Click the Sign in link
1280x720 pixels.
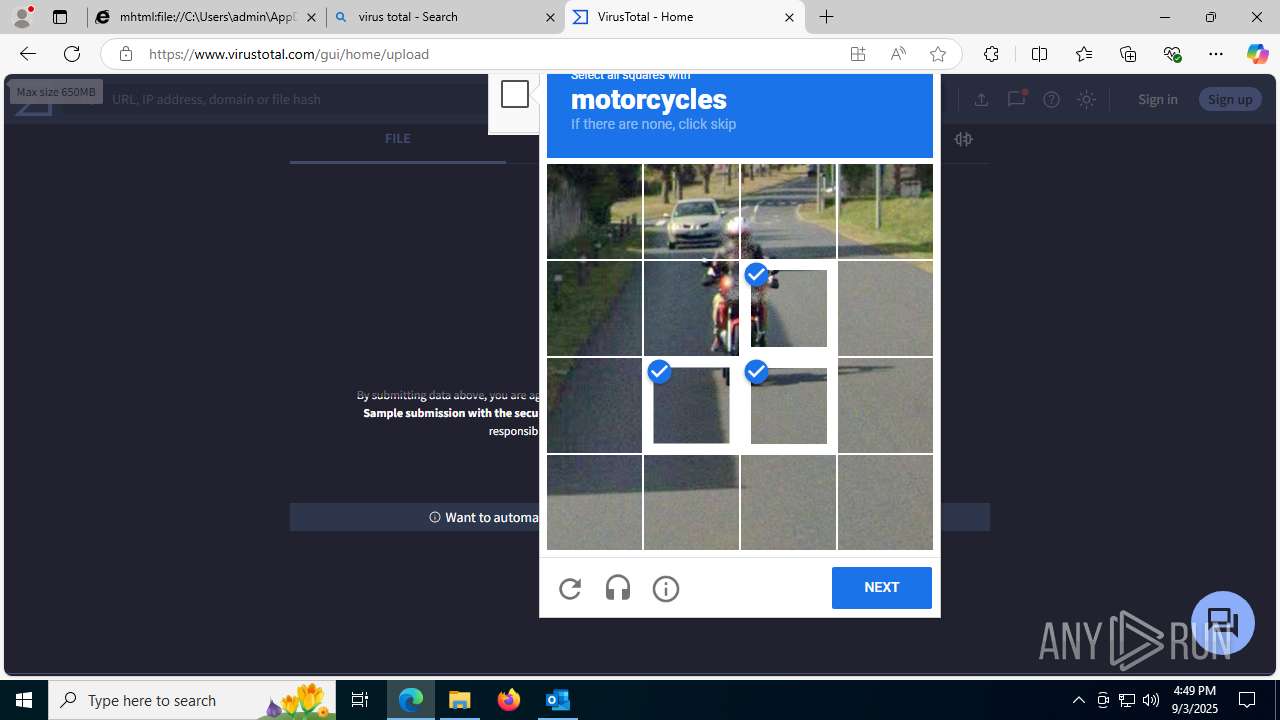pyautogui.click(x=1157, y=99)
